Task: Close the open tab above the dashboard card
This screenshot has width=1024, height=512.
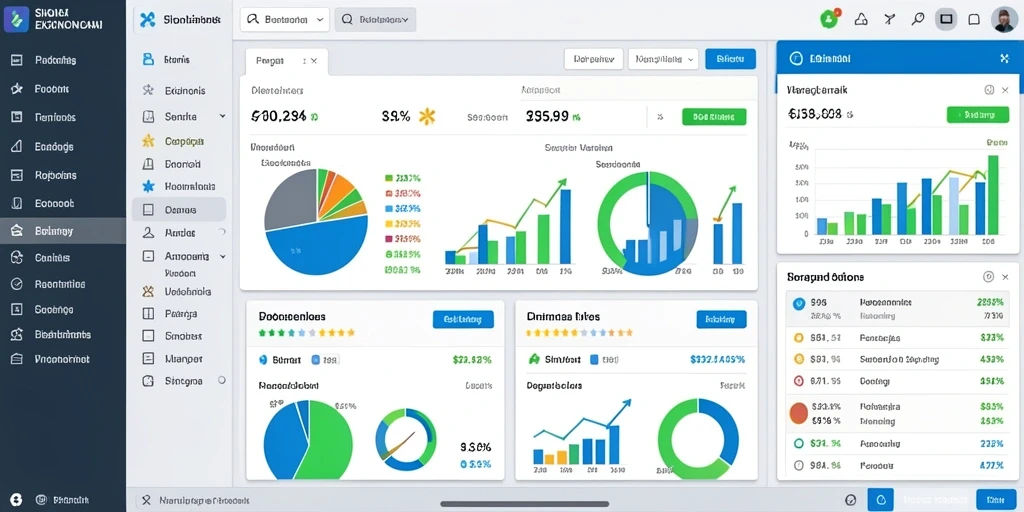Action: pos(313,61)
